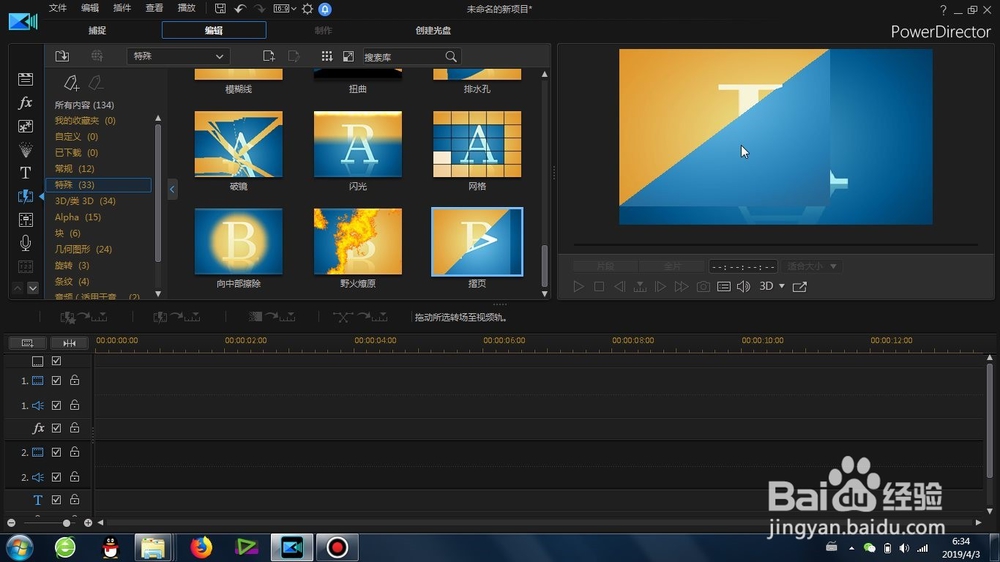
Task: Open the fx Effects Room
Action: click(x=26, y=103)
